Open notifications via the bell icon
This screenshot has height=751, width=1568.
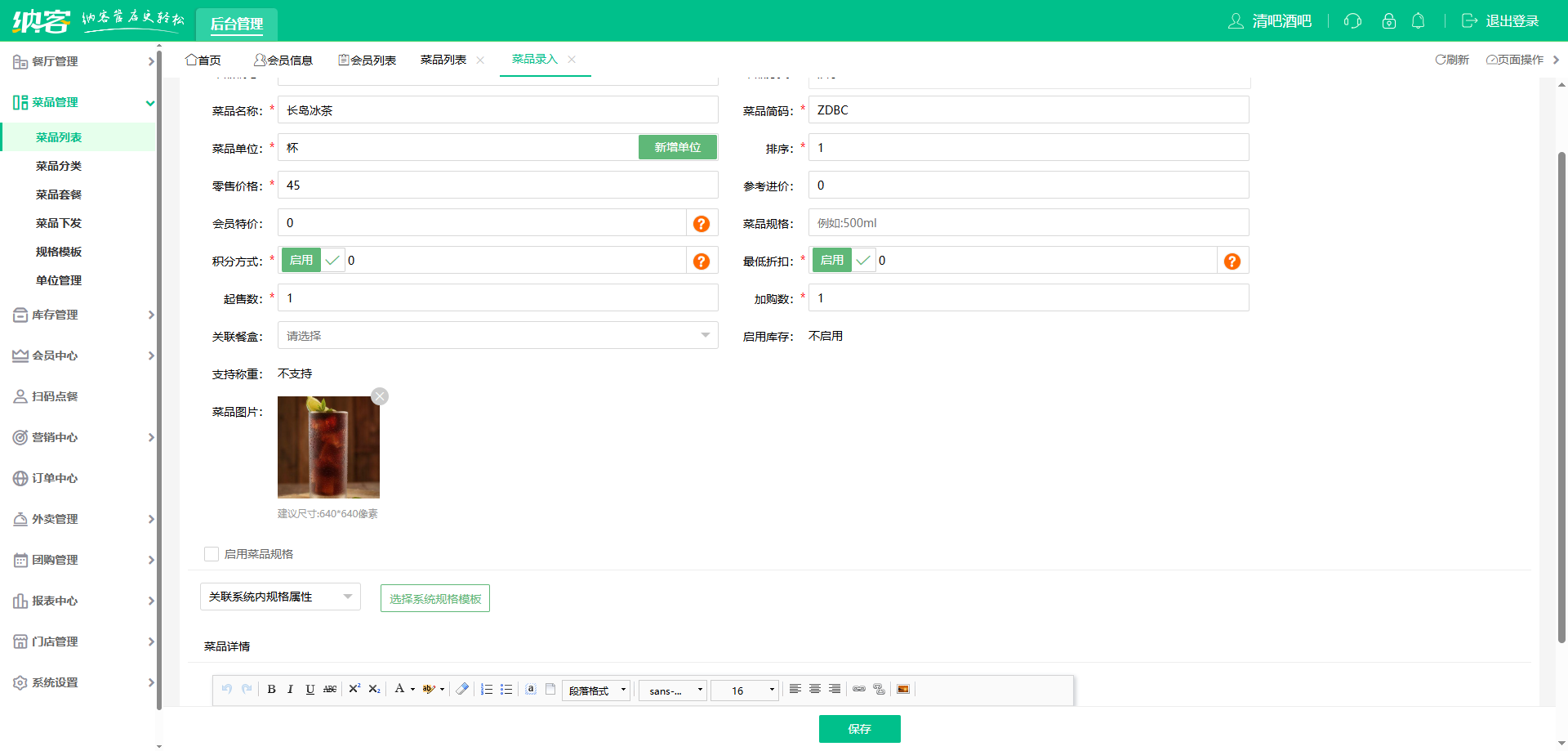tap(1418, 21)
